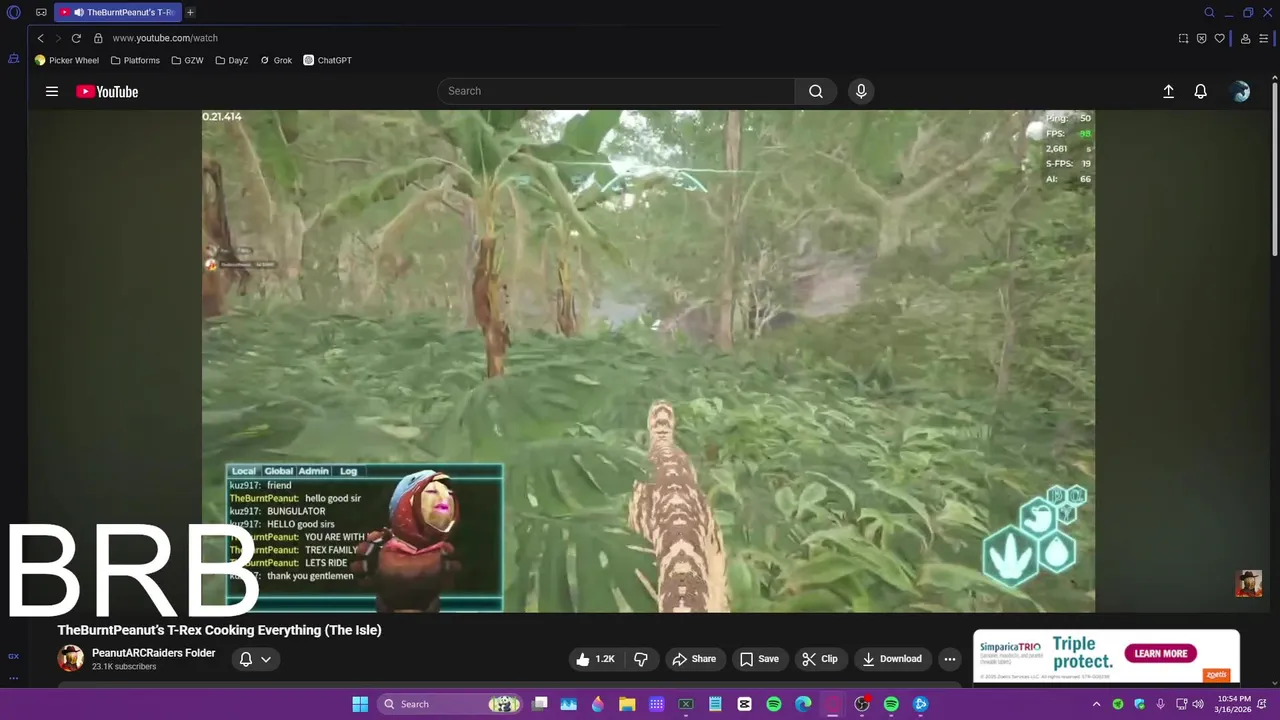Click the search magnifier button on YouTube

pyautogui.click(x=816, y=91)
